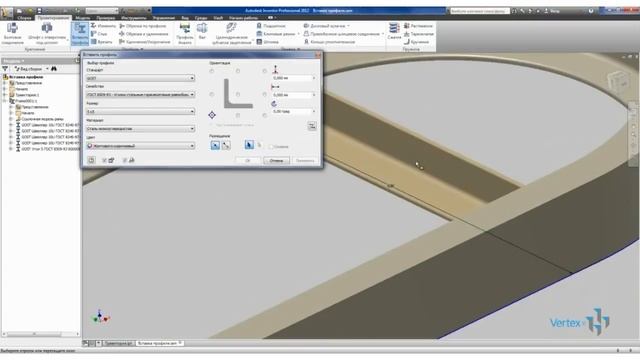Click the browser panel horizontal scrollbar

point(40,334)
